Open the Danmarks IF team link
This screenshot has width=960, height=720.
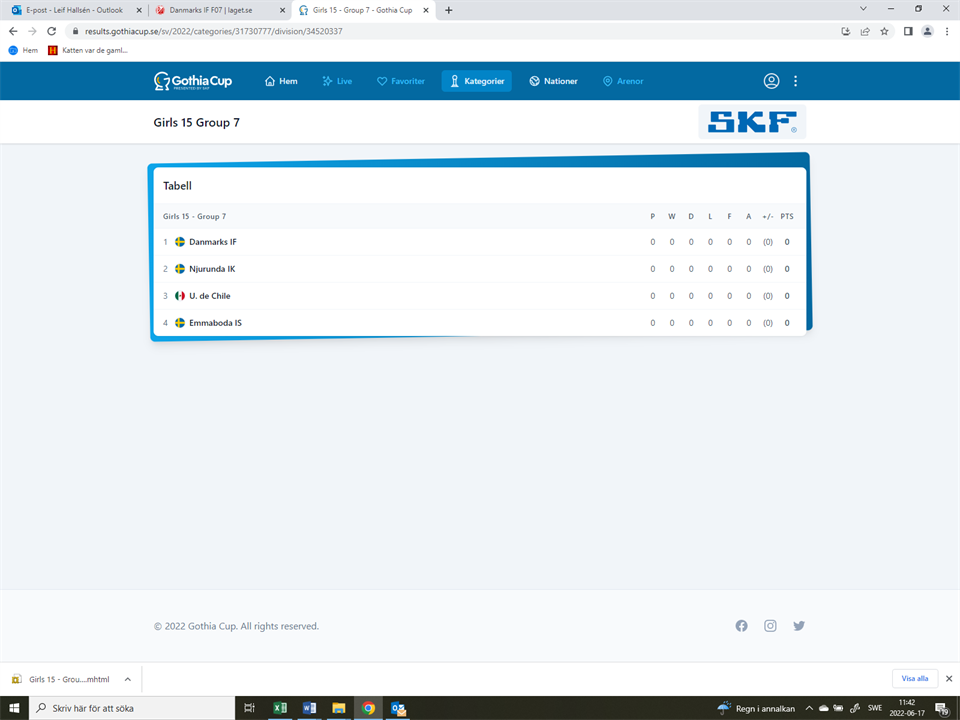[x=212, y=242]
